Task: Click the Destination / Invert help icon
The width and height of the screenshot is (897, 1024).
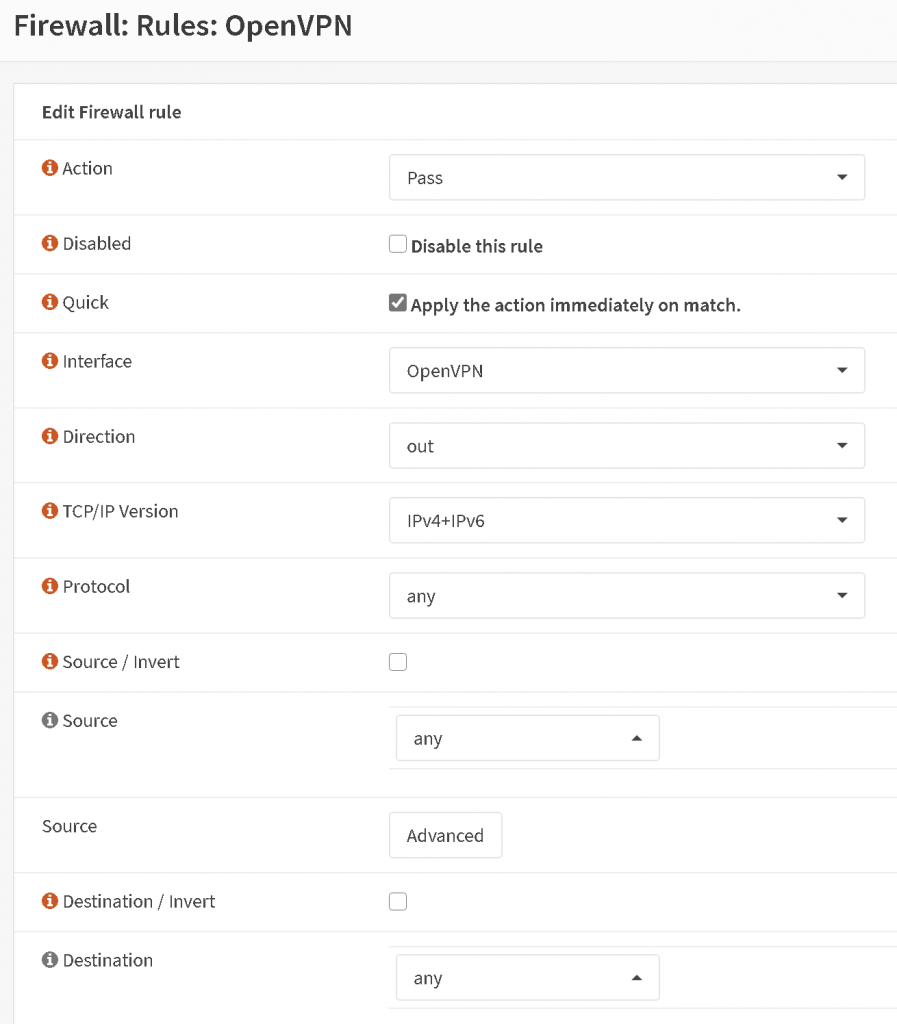Action: [x=48, y=901]
